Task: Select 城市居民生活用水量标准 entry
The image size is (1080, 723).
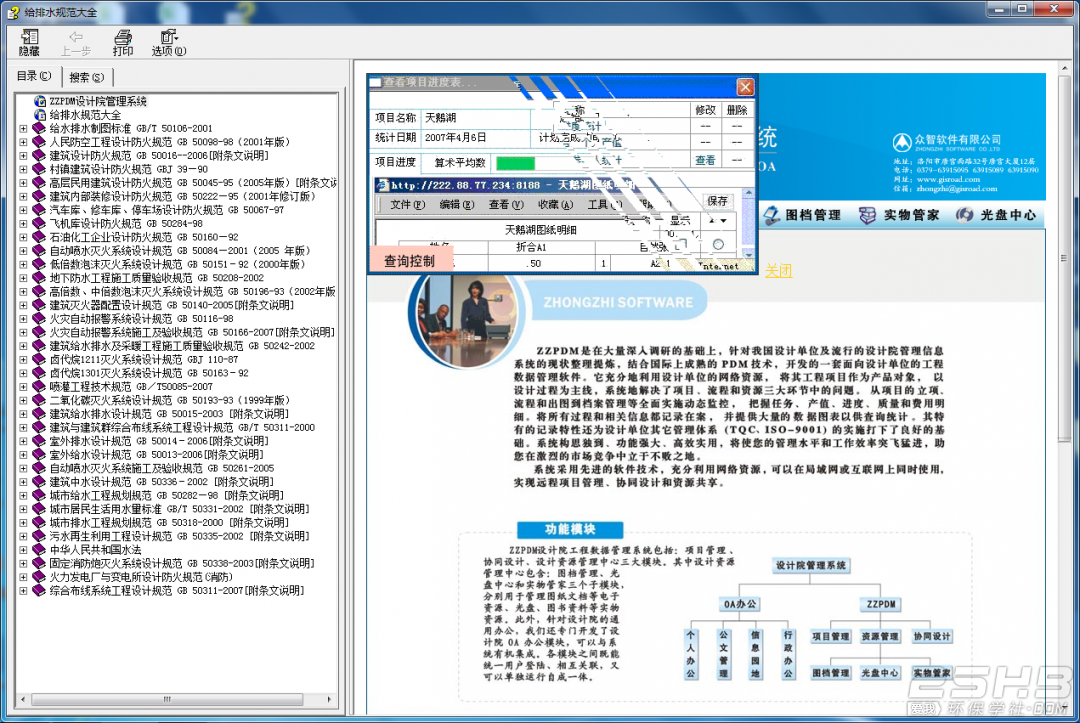Action: click(179, 510)
